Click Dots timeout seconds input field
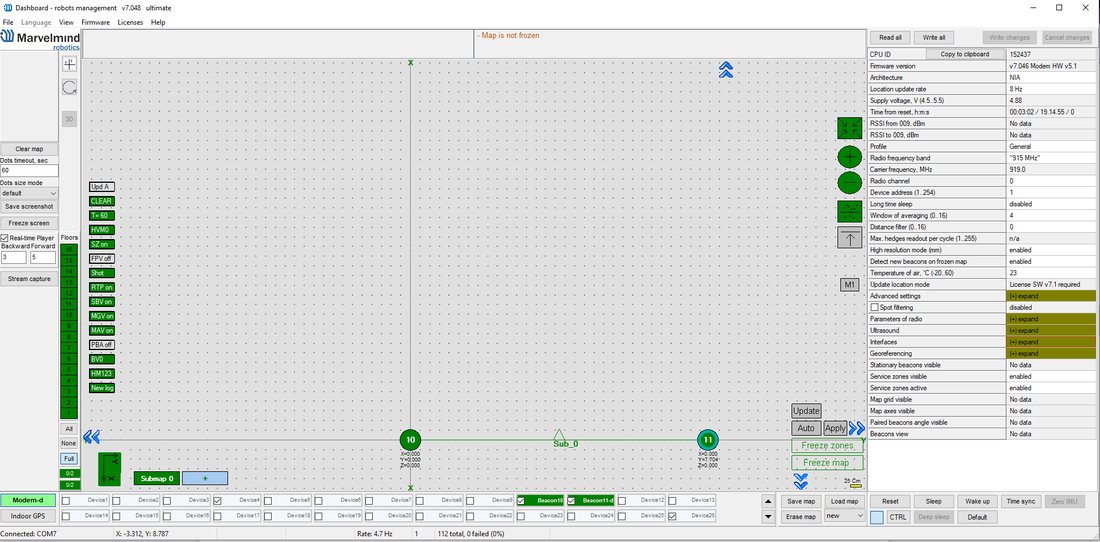 (29, 170)
